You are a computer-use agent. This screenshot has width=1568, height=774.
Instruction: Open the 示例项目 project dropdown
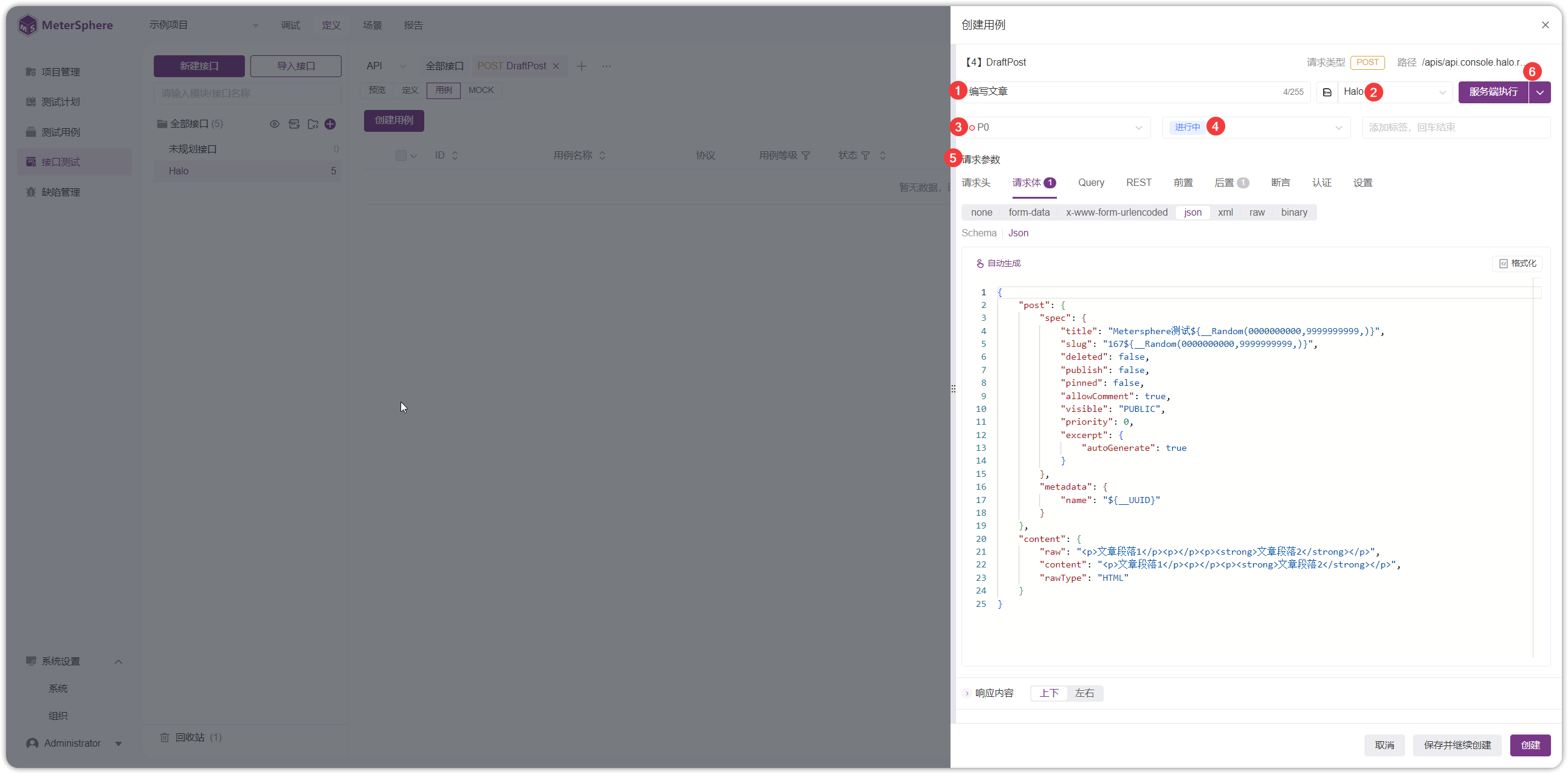(205, 25)
